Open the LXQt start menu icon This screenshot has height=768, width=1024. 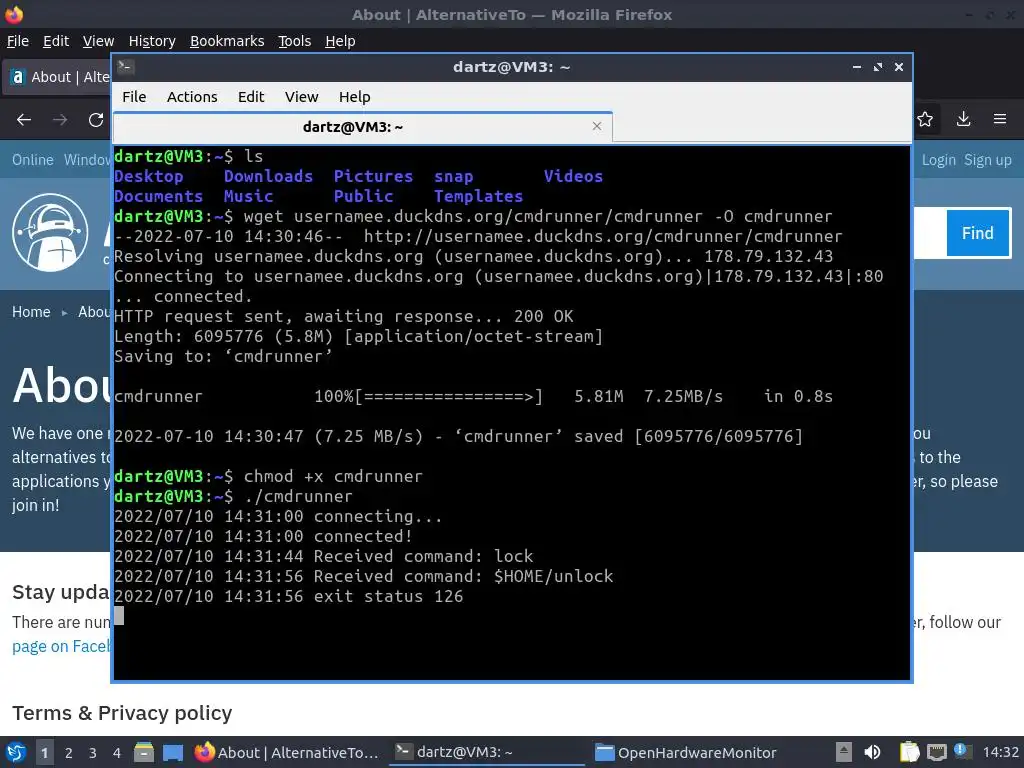tap(16, 752)
